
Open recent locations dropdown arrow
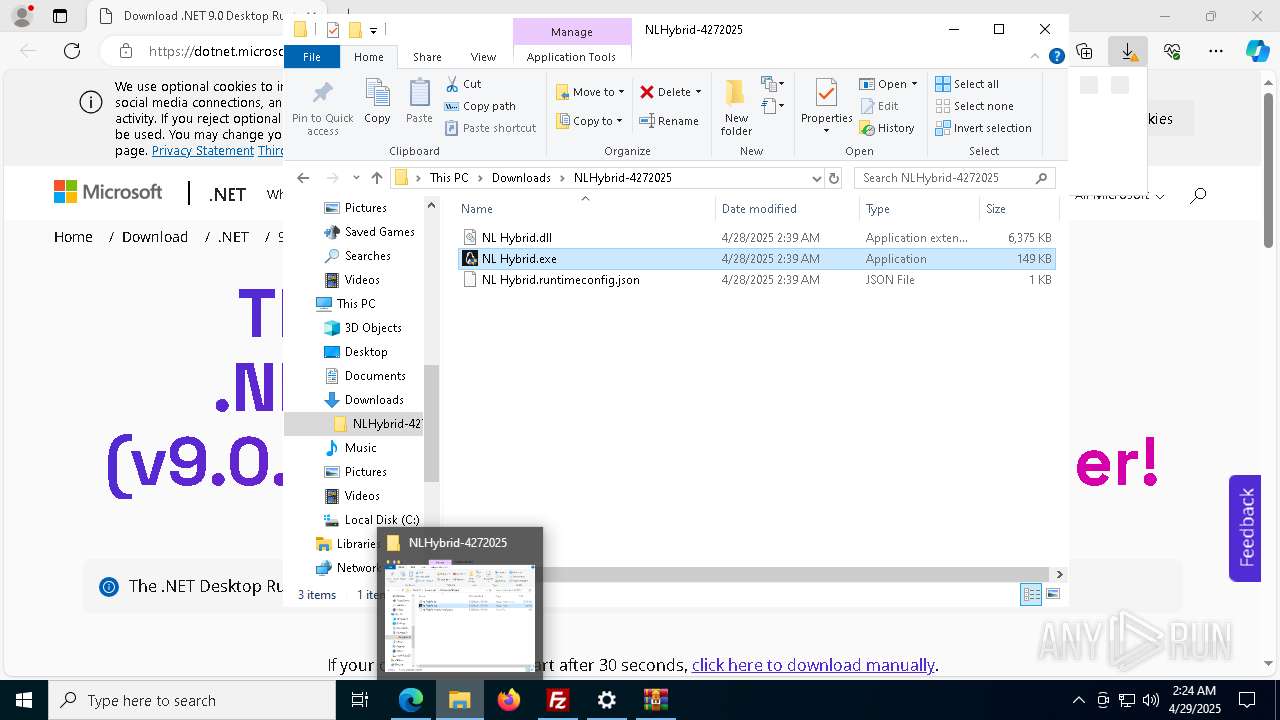coord(356,178)
